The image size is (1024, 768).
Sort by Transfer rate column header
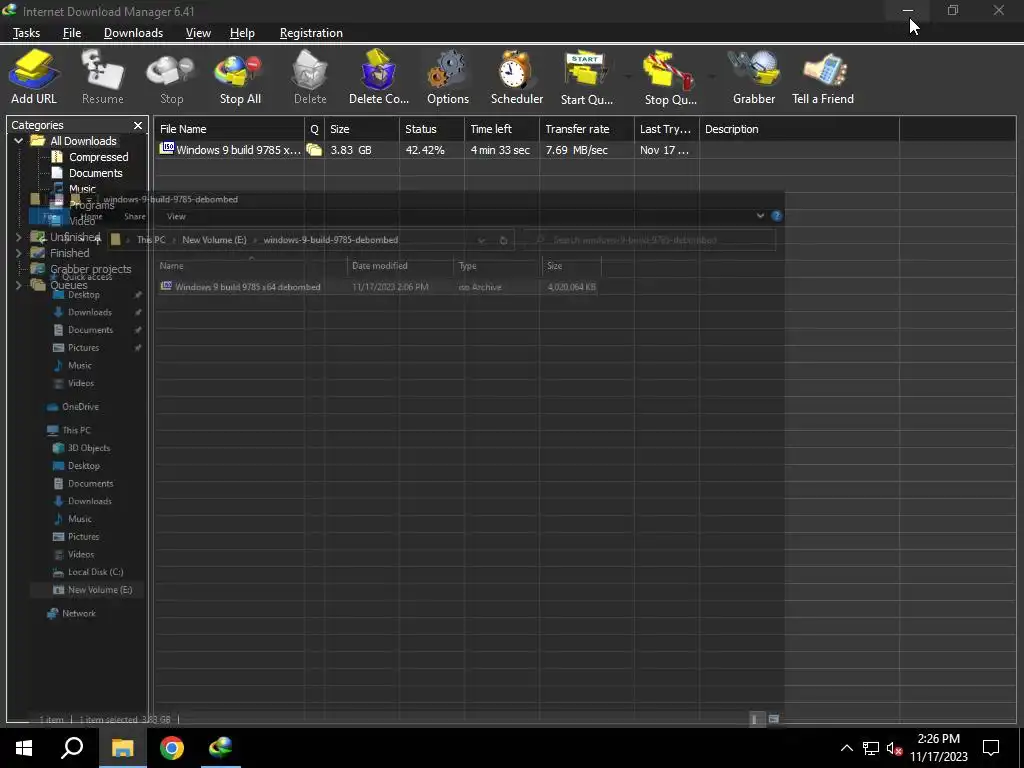(x=587, y=129)
